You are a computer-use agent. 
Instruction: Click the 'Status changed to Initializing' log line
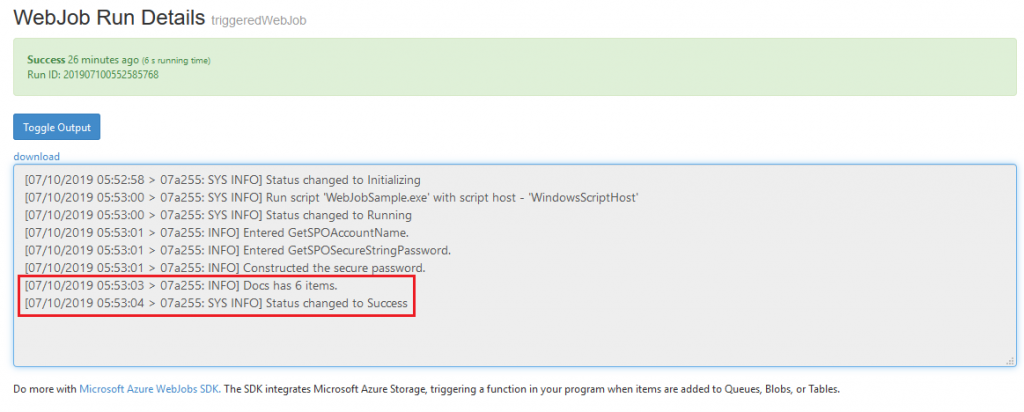tap(223, 180)
